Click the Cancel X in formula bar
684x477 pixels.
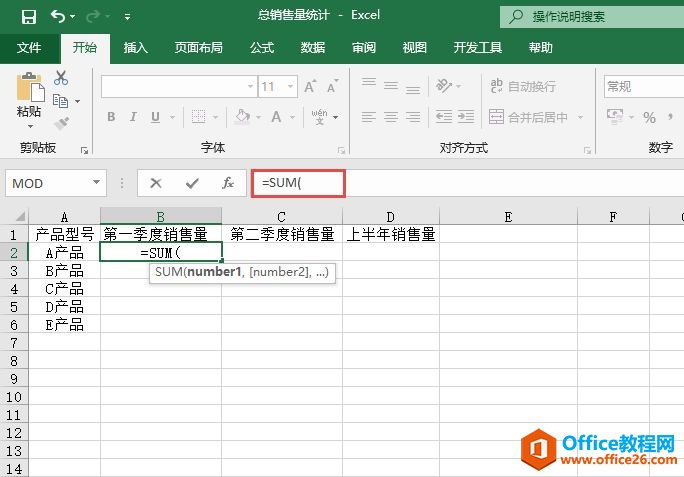point(156,183)
